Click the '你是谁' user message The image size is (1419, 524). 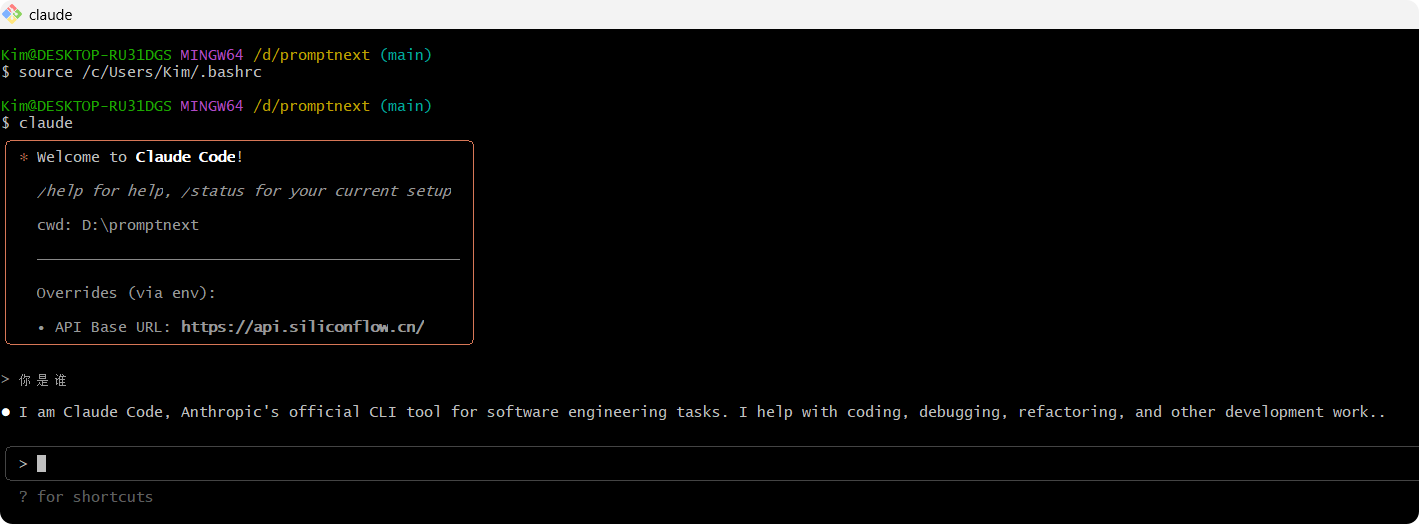(43, 380)
